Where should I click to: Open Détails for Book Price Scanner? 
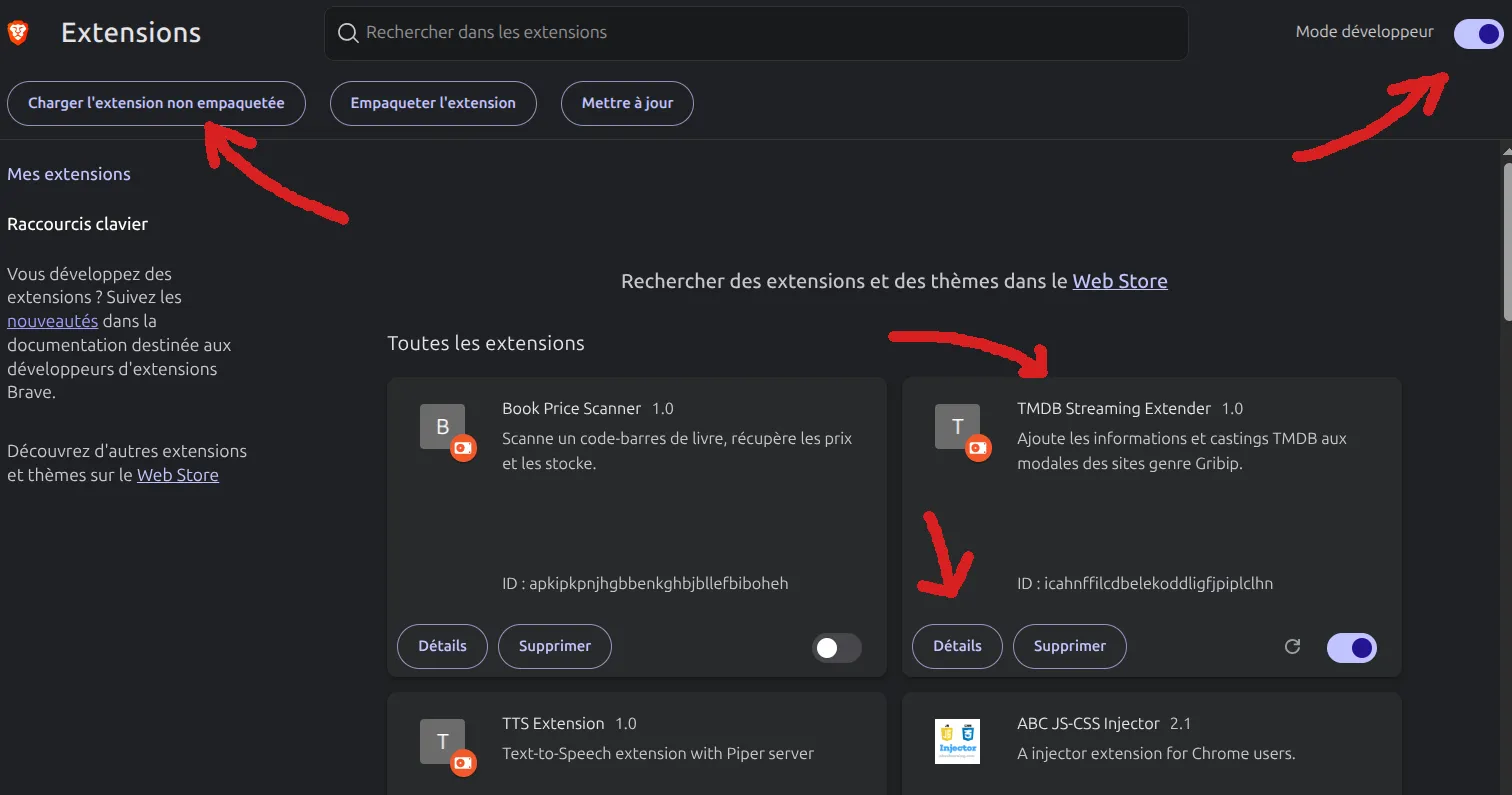coord(442,646)
